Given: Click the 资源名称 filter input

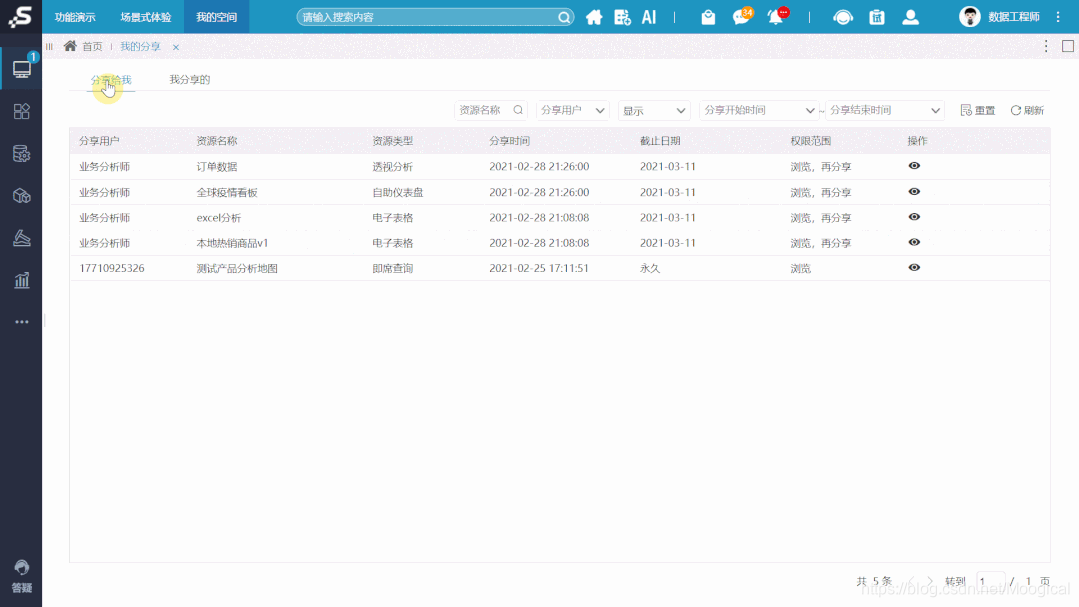Looking at the screenshot, I should [x=491, y=110].
